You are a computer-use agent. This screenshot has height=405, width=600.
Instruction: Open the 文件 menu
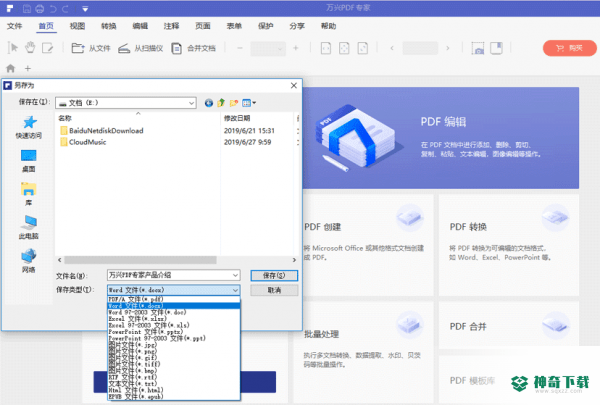click(x=15, y=26)
